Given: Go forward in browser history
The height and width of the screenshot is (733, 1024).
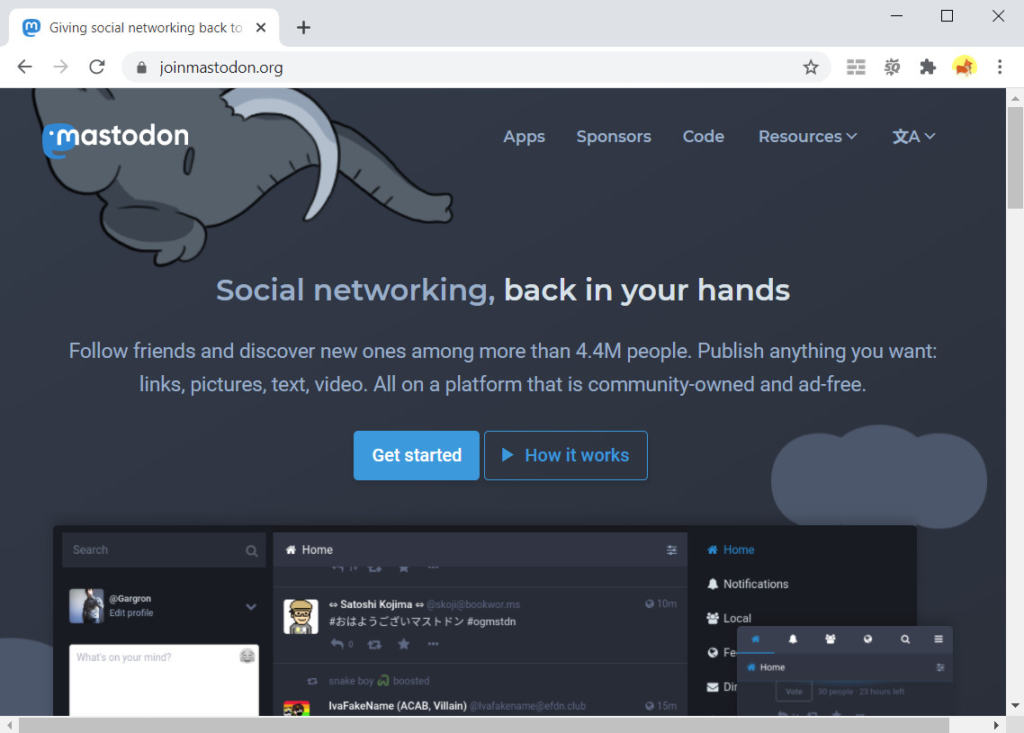Looking at the screenshot, I should coord(60,67).
